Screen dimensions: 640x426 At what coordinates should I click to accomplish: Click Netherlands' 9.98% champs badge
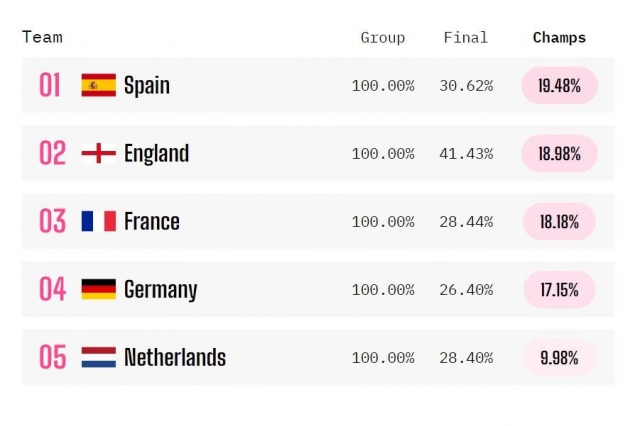coord(559,358)
